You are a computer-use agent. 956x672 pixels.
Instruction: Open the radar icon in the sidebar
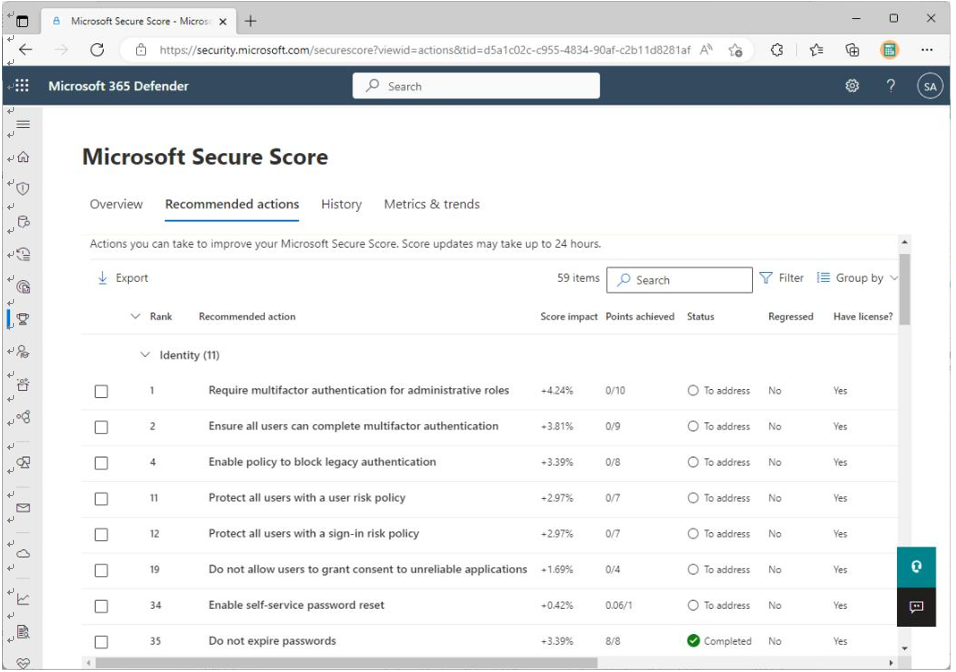[23, 287]
